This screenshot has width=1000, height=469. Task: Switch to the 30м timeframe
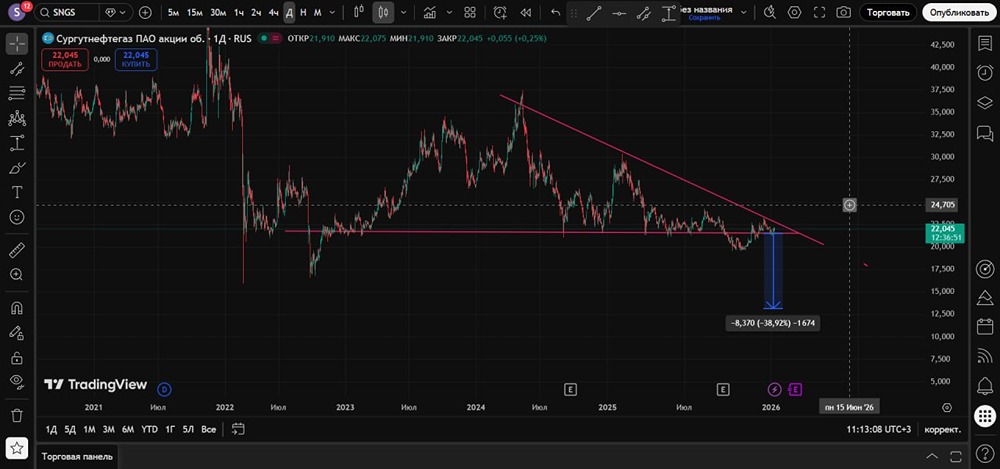pyautogui.click(x=217, y=12)
